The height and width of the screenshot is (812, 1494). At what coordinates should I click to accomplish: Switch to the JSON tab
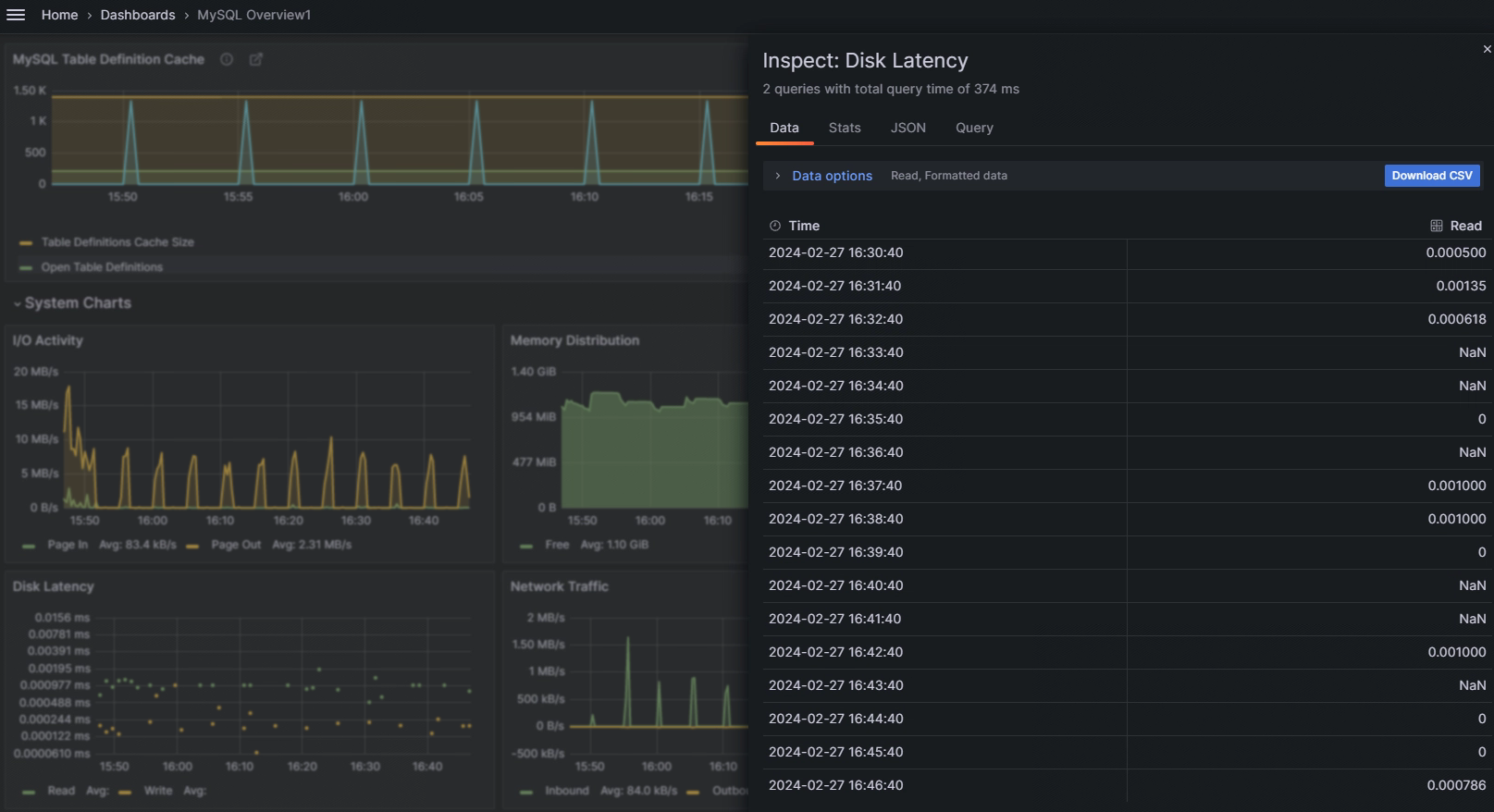[908, 128]
